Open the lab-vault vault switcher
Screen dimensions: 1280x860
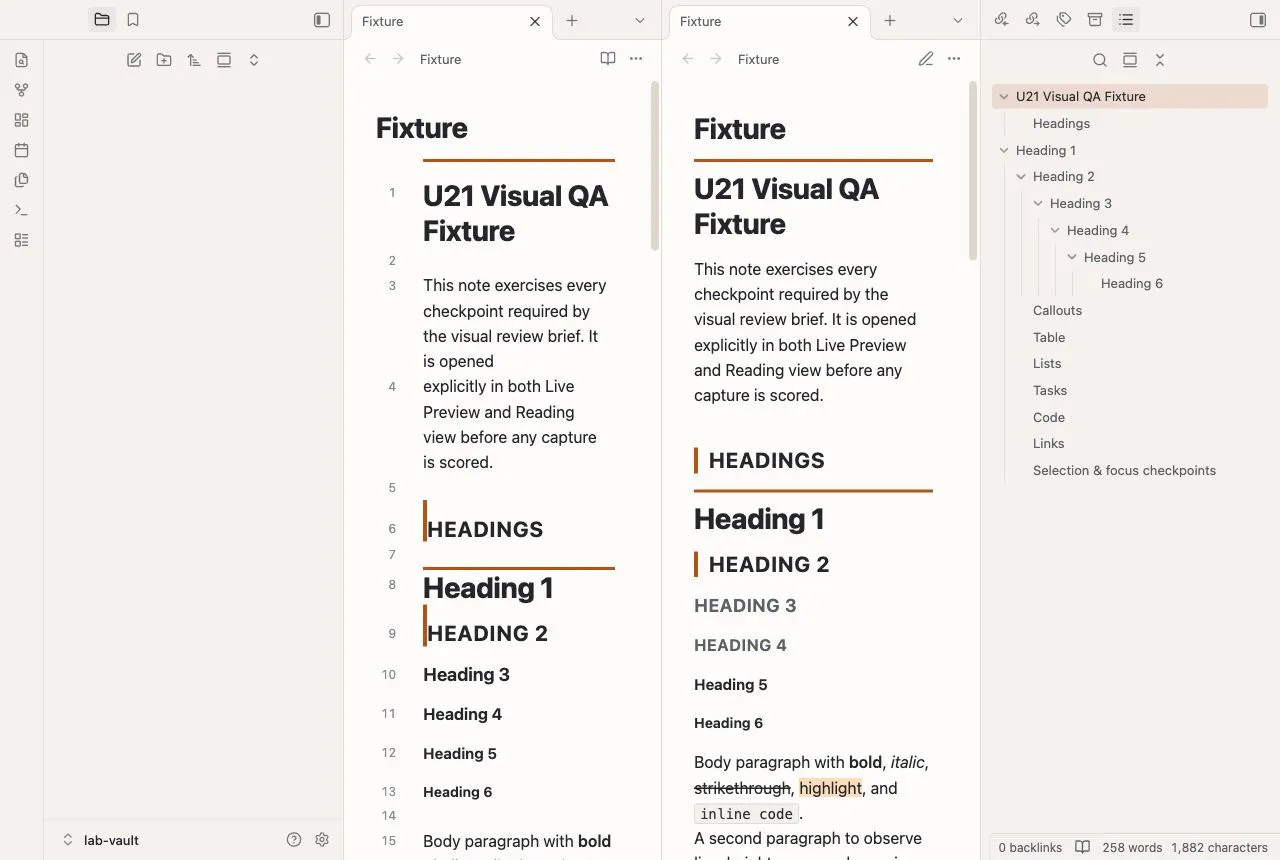coord(101,840)
